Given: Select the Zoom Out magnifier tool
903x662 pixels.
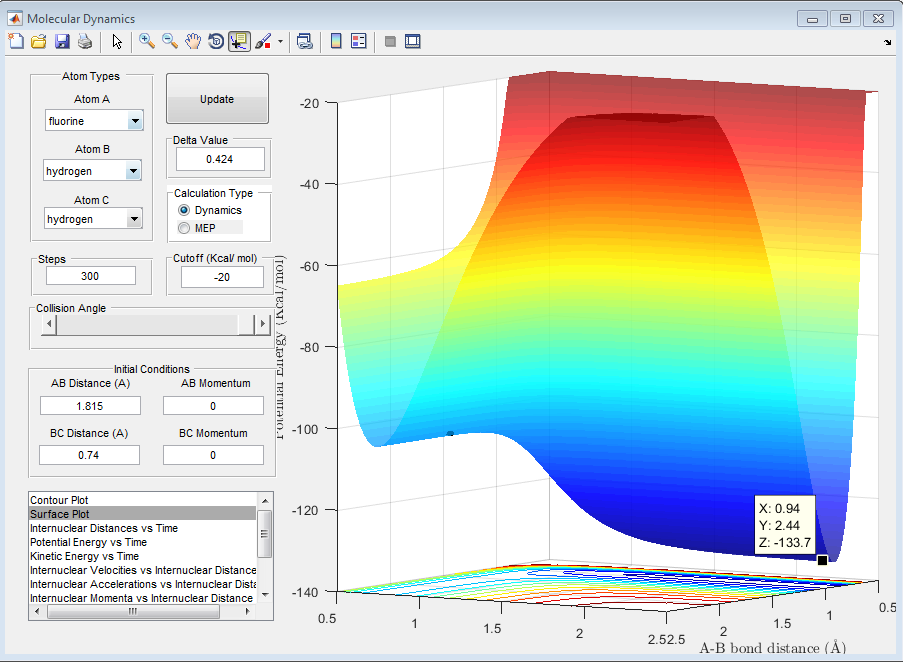Looking at the screenshot, I should 170,41.
